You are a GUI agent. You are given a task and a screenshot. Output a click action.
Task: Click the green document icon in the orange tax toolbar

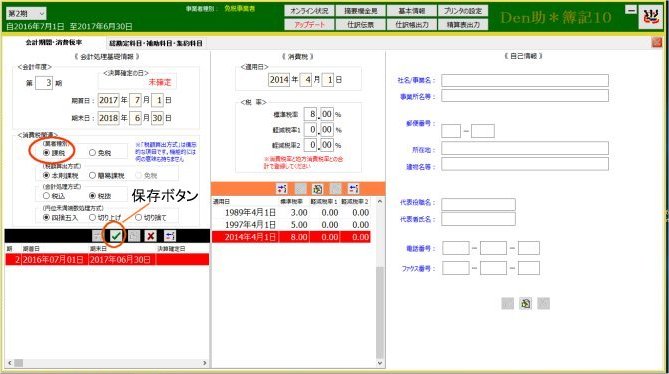317,188
